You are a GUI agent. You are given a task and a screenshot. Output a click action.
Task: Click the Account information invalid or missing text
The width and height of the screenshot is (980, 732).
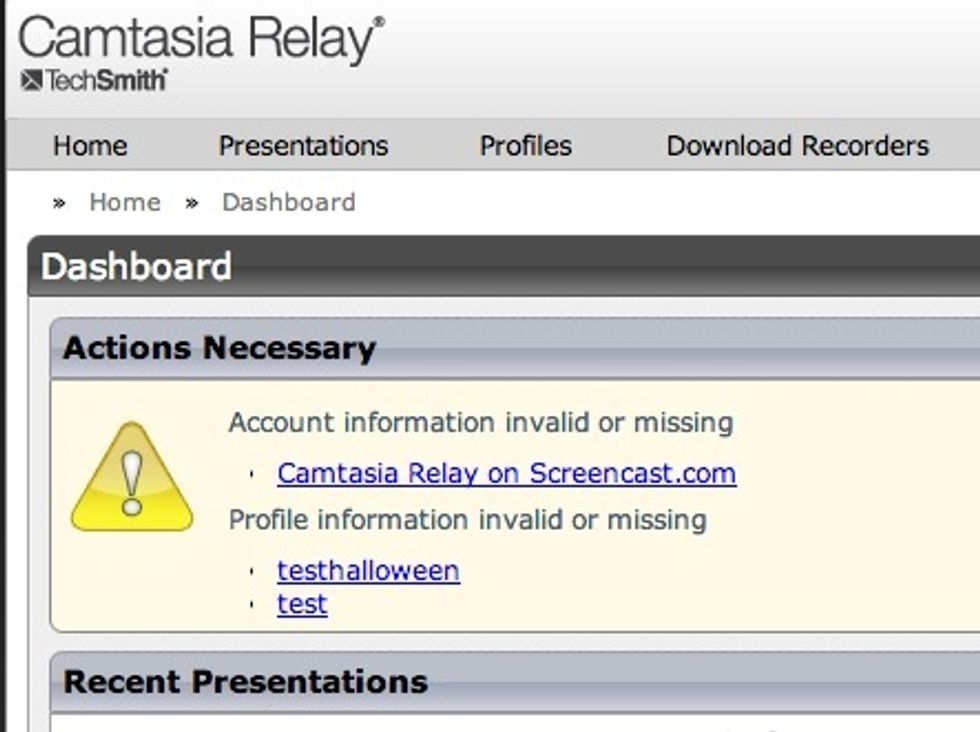point(480,422)
